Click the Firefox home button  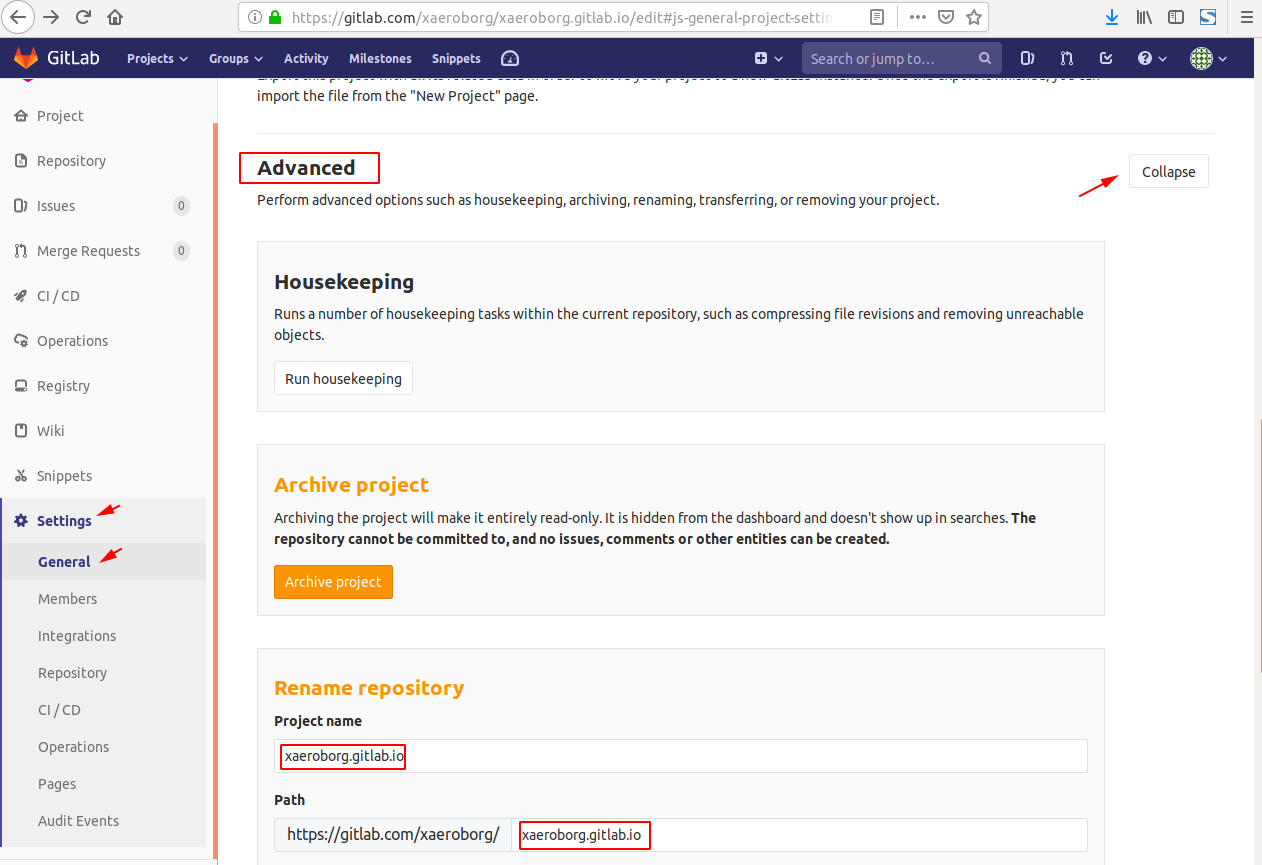click(x=115, y=17)
